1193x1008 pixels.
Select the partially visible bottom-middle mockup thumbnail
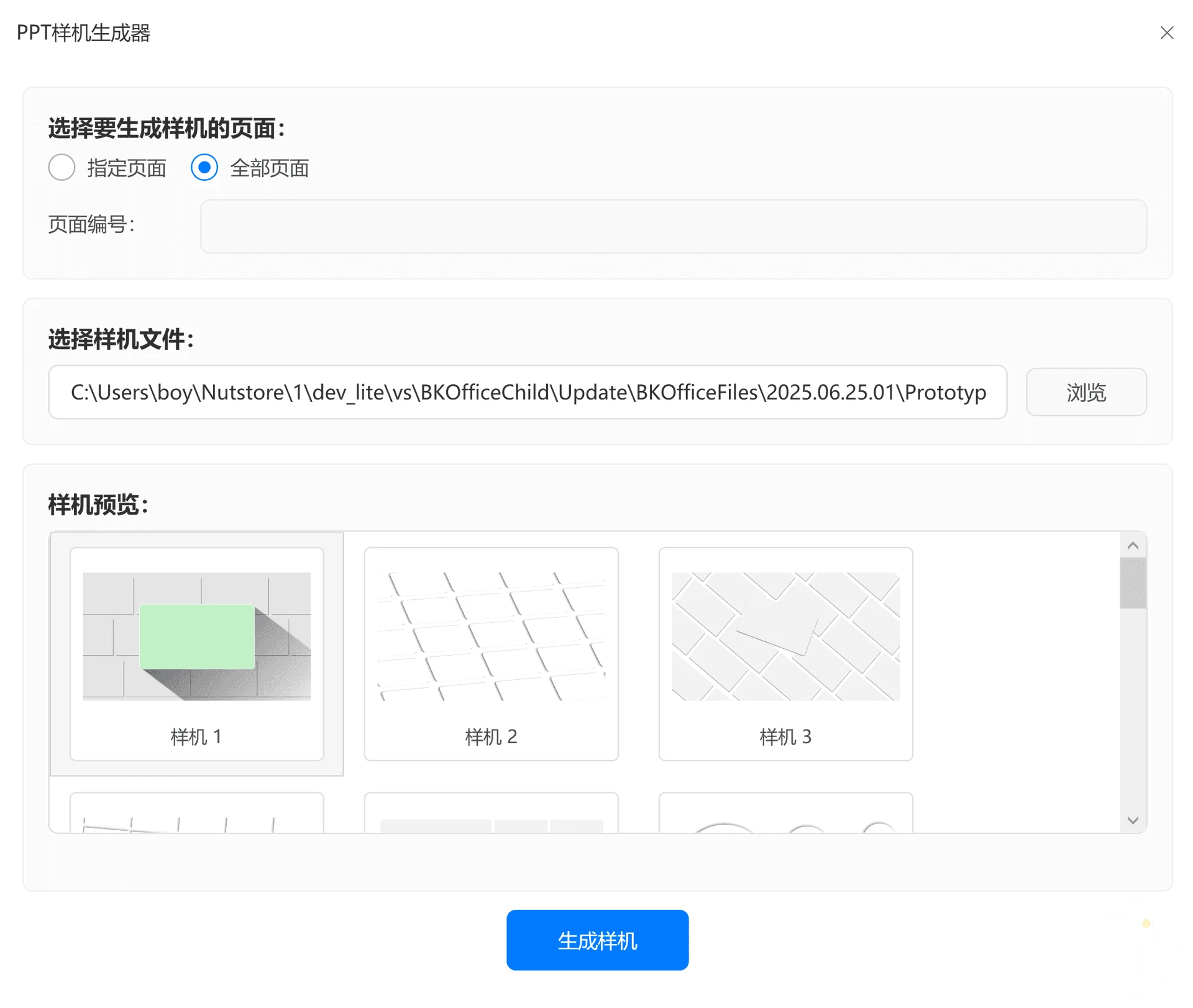click(x=491, y=814)
